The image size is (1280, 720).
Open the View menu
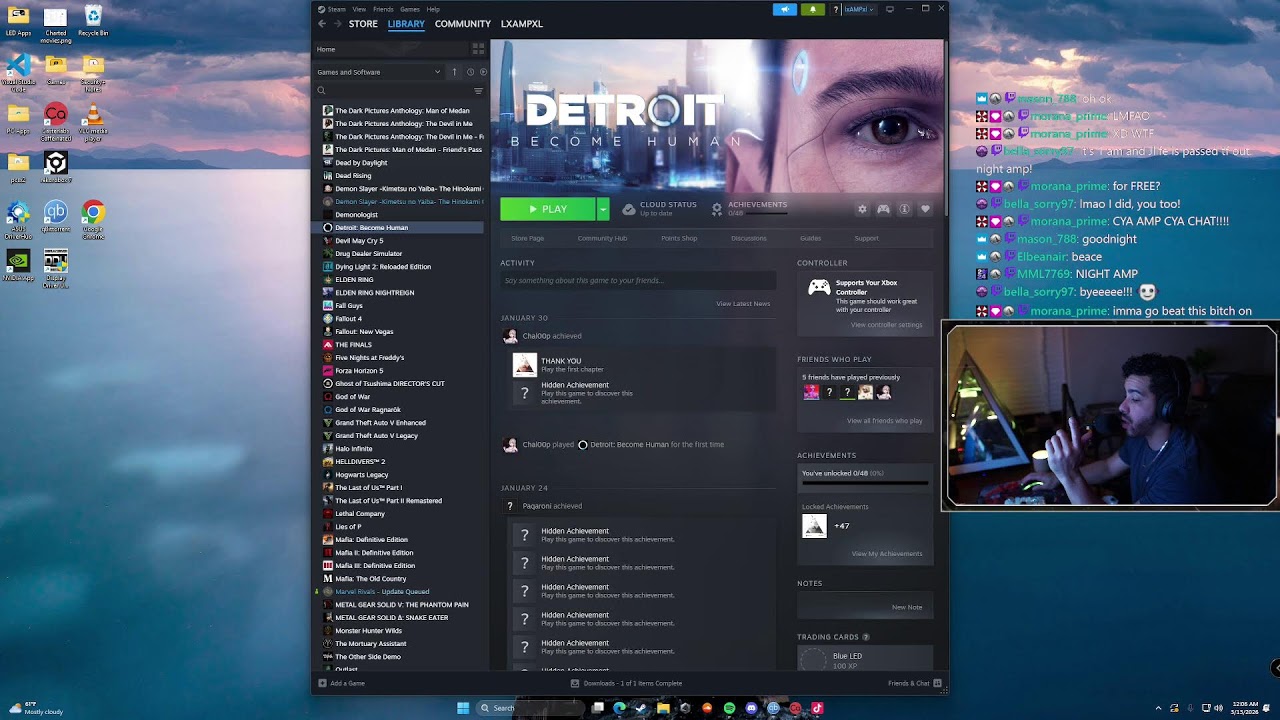point(359,9)
